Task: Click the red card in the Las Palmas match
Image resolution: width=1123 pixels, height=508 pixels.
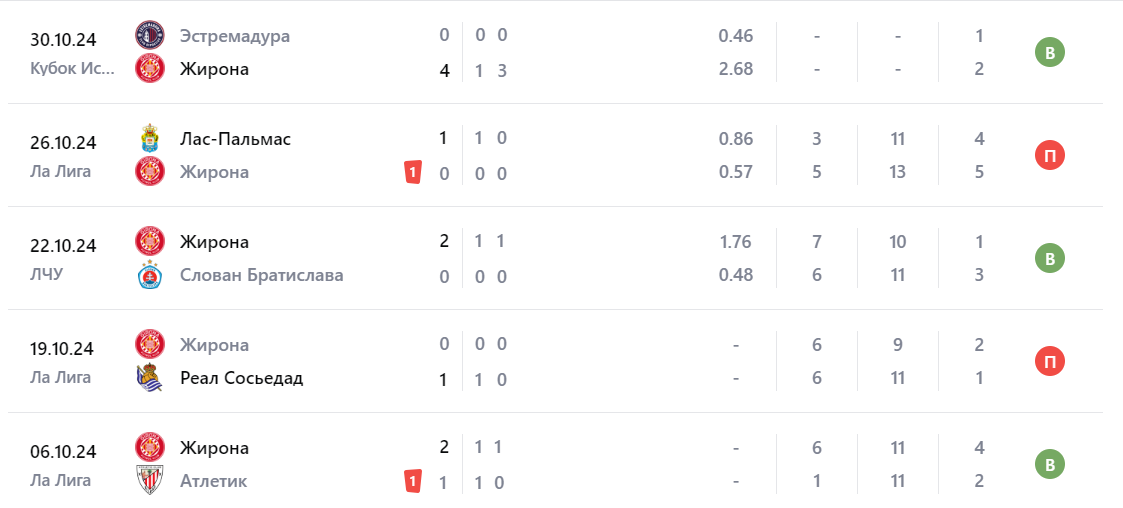Action: tap(412, 172)
